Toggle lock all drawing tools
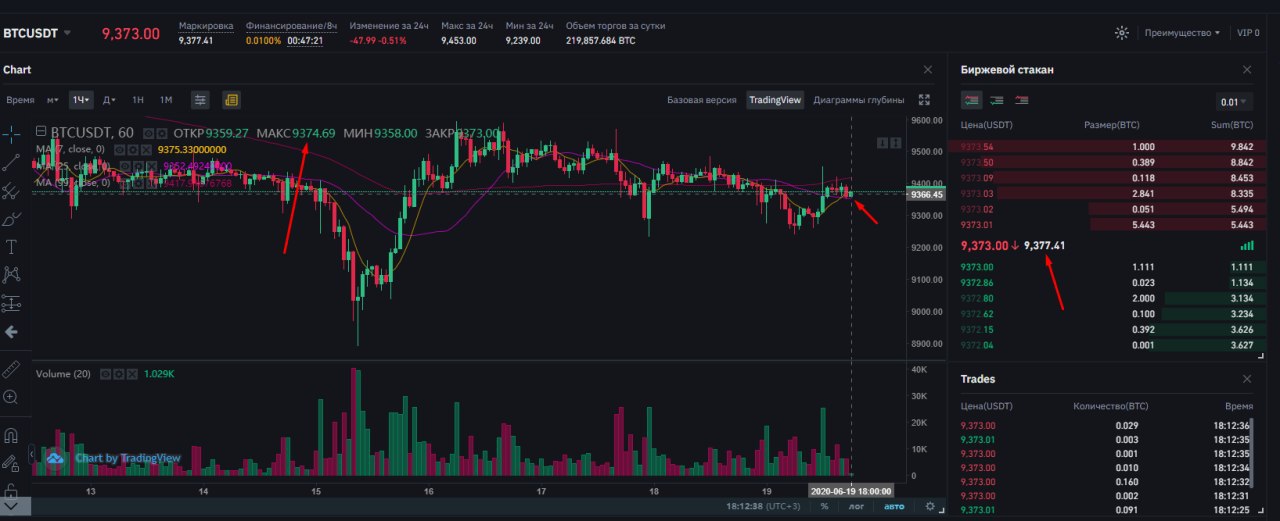This screenshot has height=521, width=1280. pos(12,490)
